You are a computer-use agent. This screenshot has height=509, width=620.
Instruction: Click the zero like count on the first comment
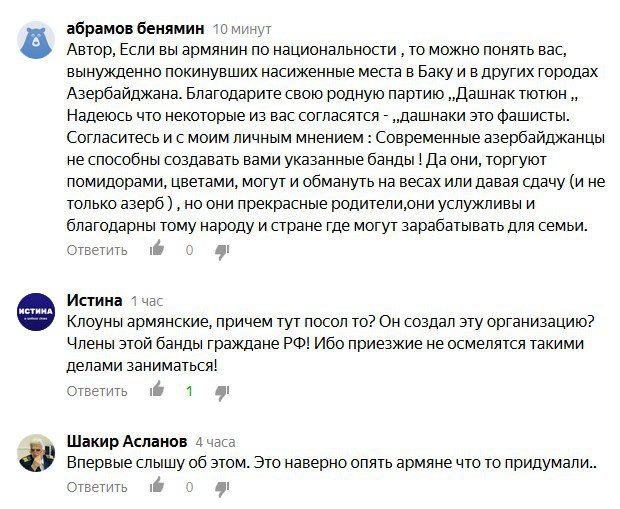[x=188, y=250]
